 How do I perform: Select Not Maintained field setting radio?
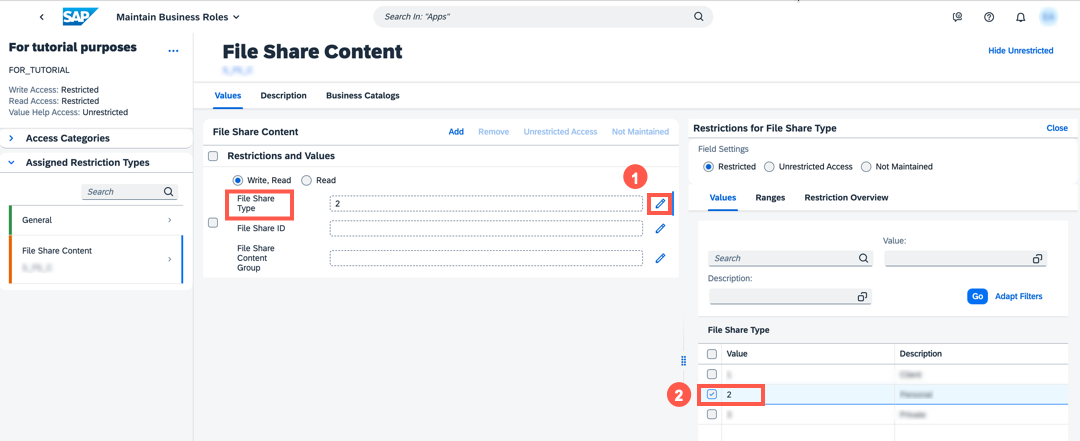click(x=868, y=167)
